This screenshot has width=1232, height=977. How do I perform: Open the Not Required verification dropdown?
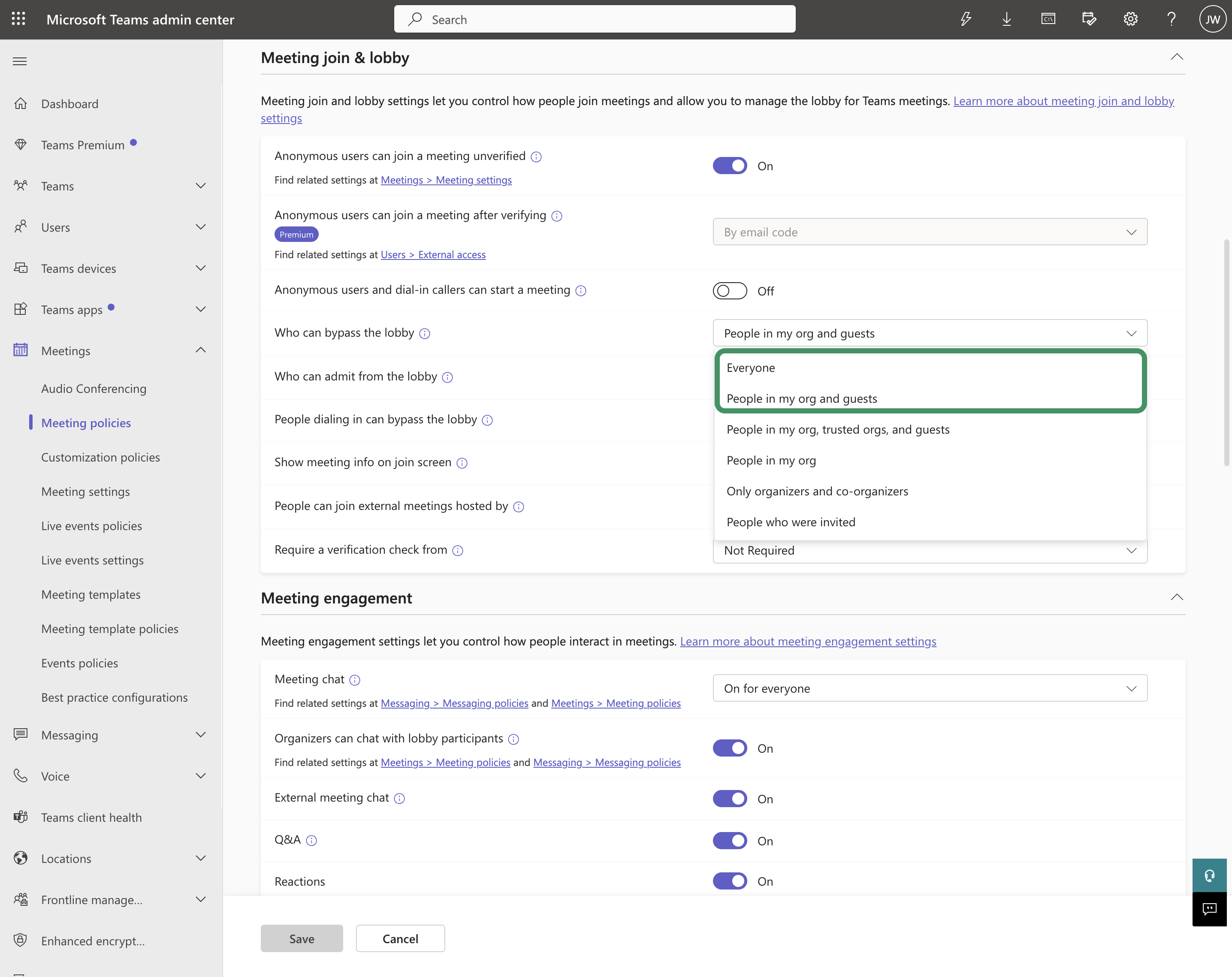click(930, 550)
